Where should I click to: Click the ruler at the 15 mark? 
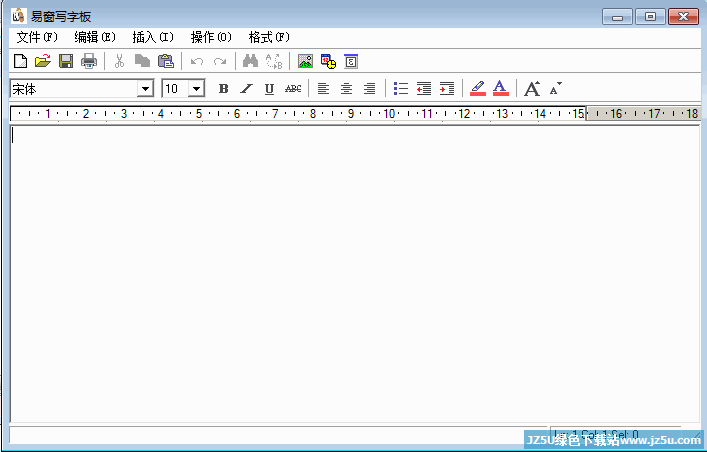click(x=578, y=114)
